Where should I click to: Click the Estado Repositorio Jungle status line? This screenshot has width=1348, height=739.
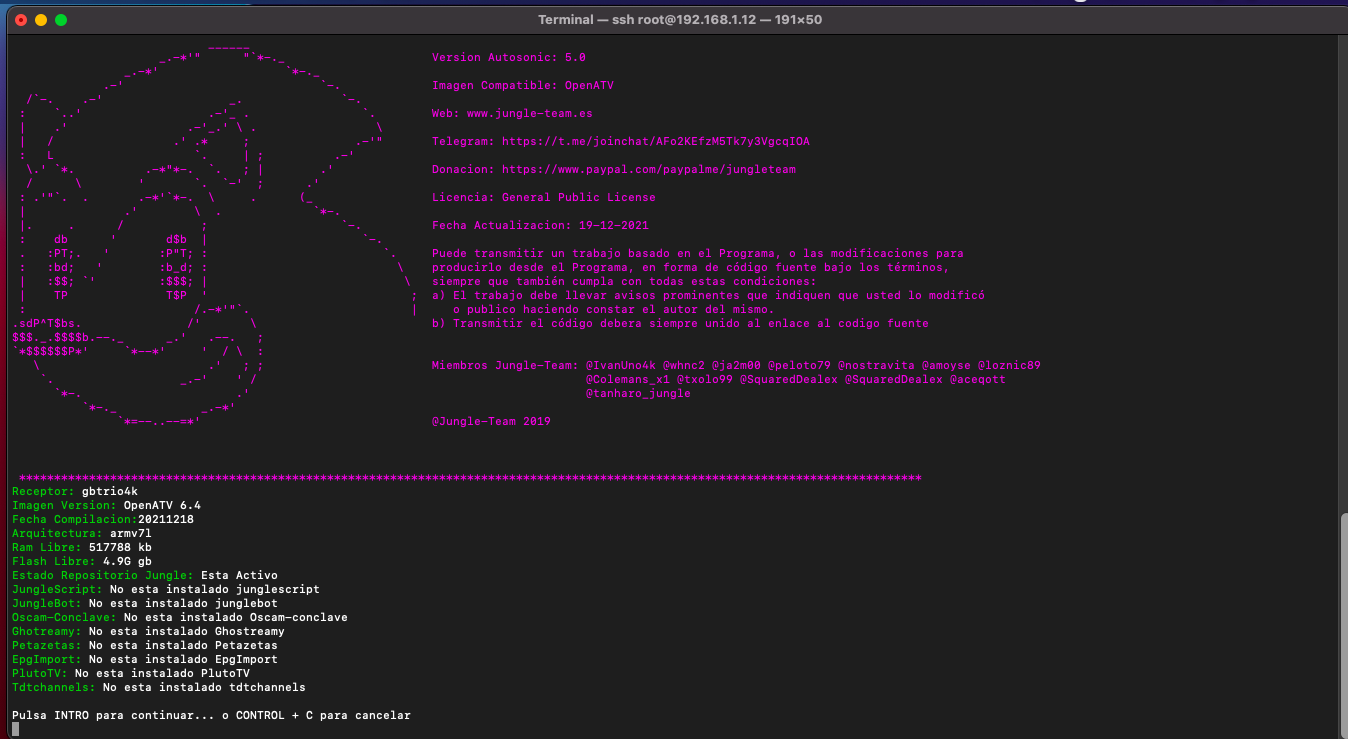point(144,576)
